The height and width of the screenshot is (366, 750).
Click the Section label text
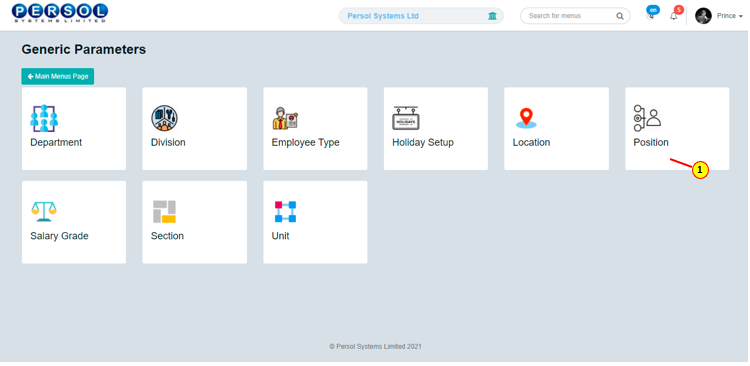167,236
